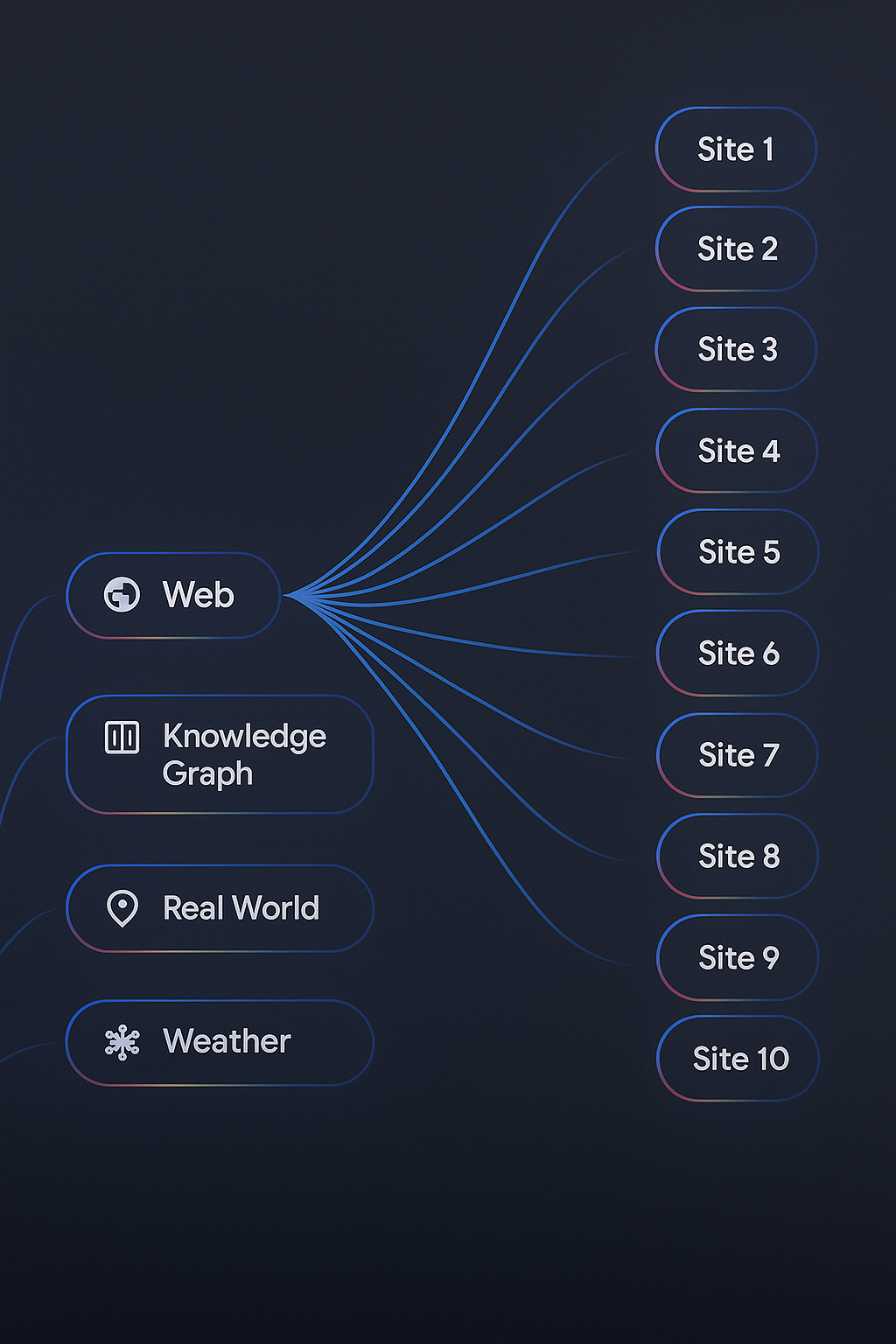Open the Site 10 pill
Viewport: 896px width, 1344px height.
tap(738, 1059)
